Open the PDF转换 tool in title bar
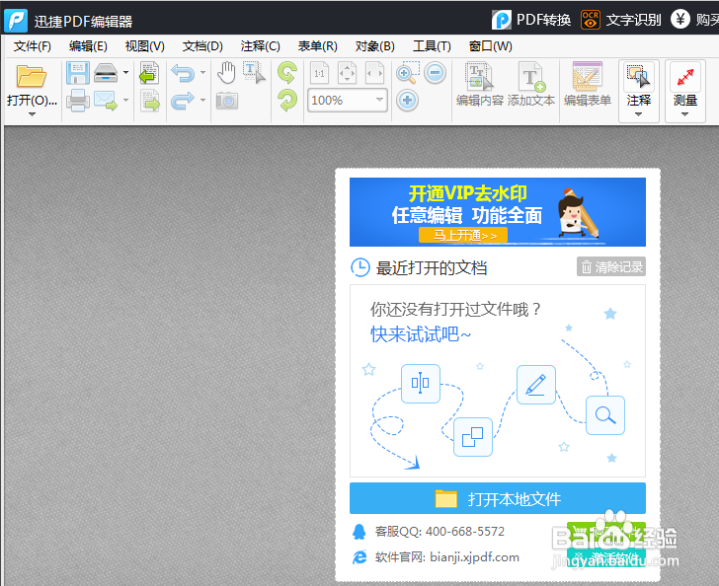 pyautogui.click(x=531, y=20)
